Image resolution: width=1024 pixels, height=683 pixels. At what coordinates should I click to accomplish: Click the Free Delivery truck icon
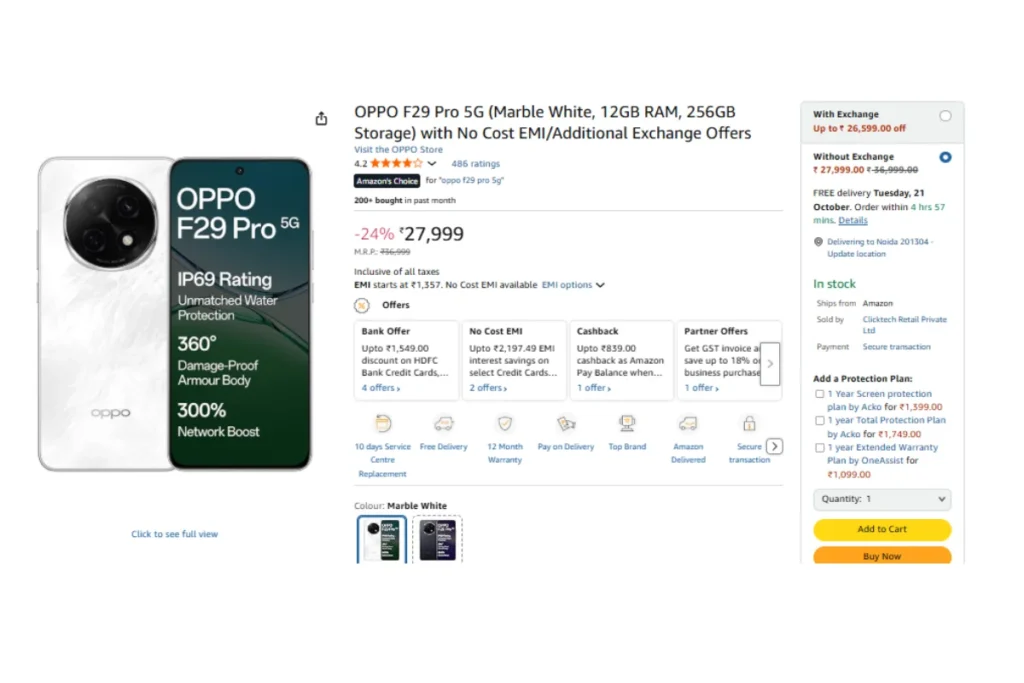pyautogui.click(x=443, y=423)
